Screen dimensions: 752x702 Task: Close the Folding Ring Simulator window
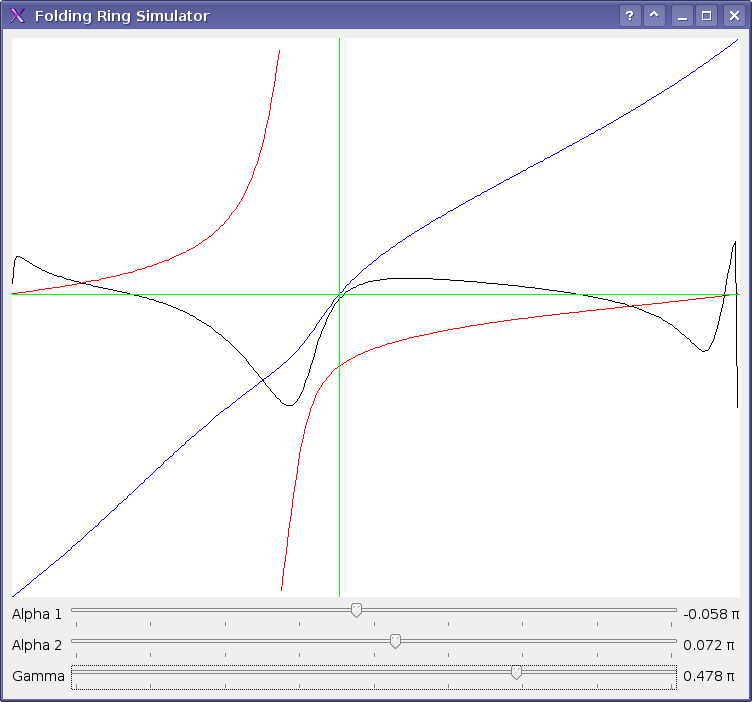click(731, 16)
